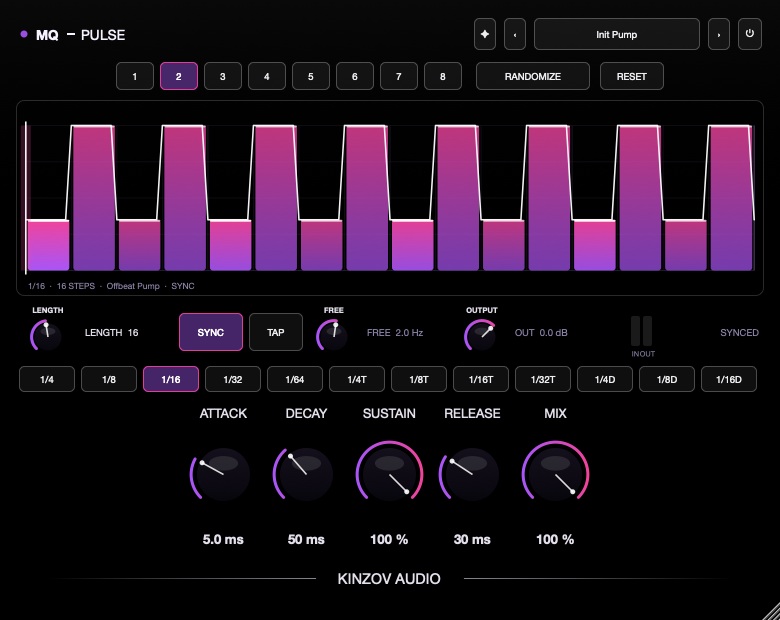Set rate to 1/8T triplet

[419, 379]
